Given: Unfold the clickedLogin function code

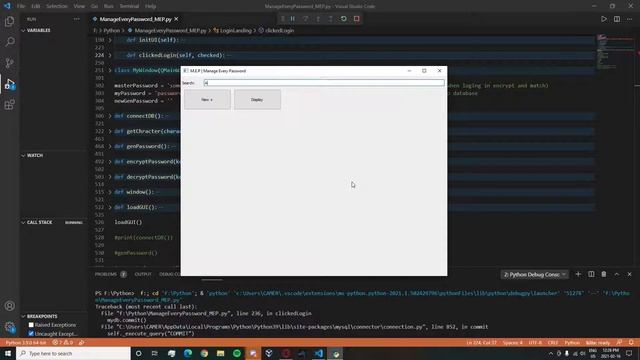Looking at the screenshot, I should click(110, 55).
